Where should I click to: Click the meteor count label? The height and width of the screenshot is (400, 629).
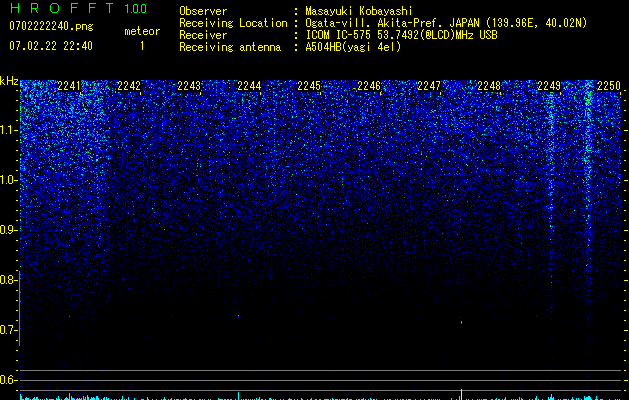142,31
